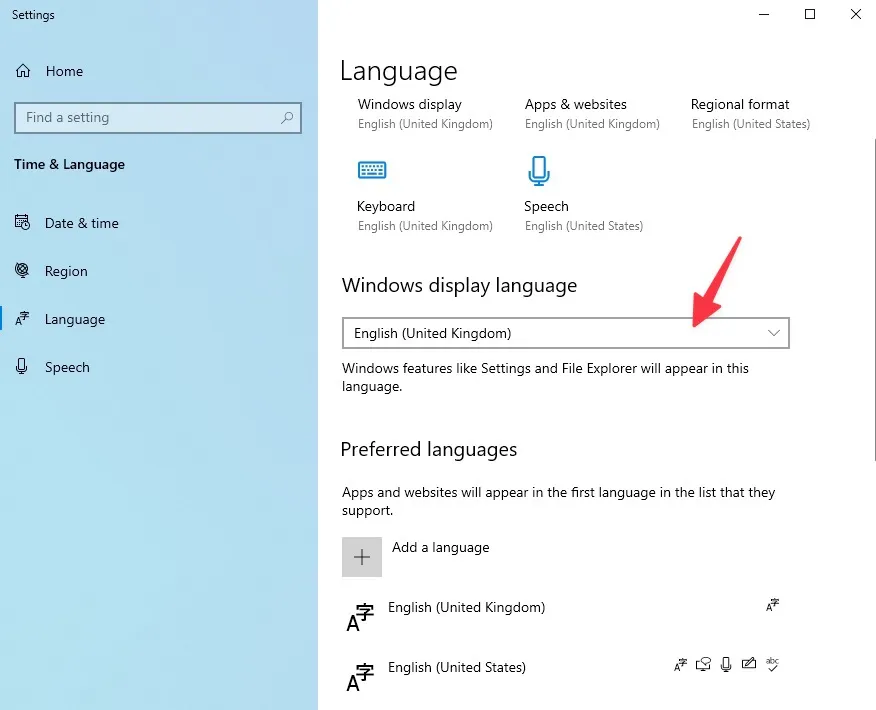This screenshot has width=876, height=710.
Task: Click the Speech microphone icon in sidebar
Action: (22, 366)
